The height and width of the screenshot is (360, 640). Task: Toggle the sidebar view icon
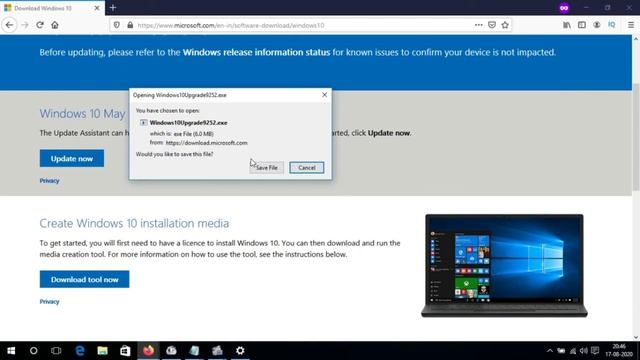pos(582,25)
